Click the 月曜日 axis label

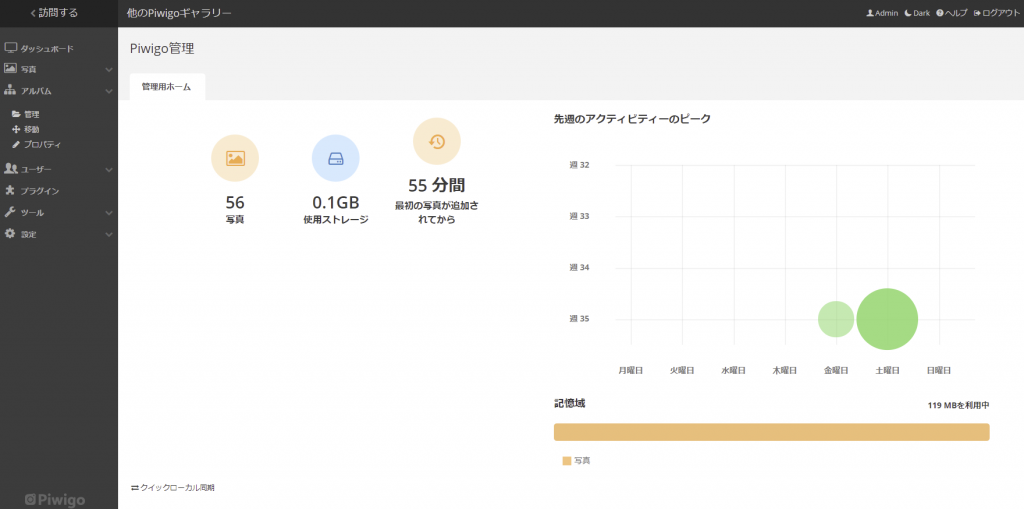pos(630,370)
